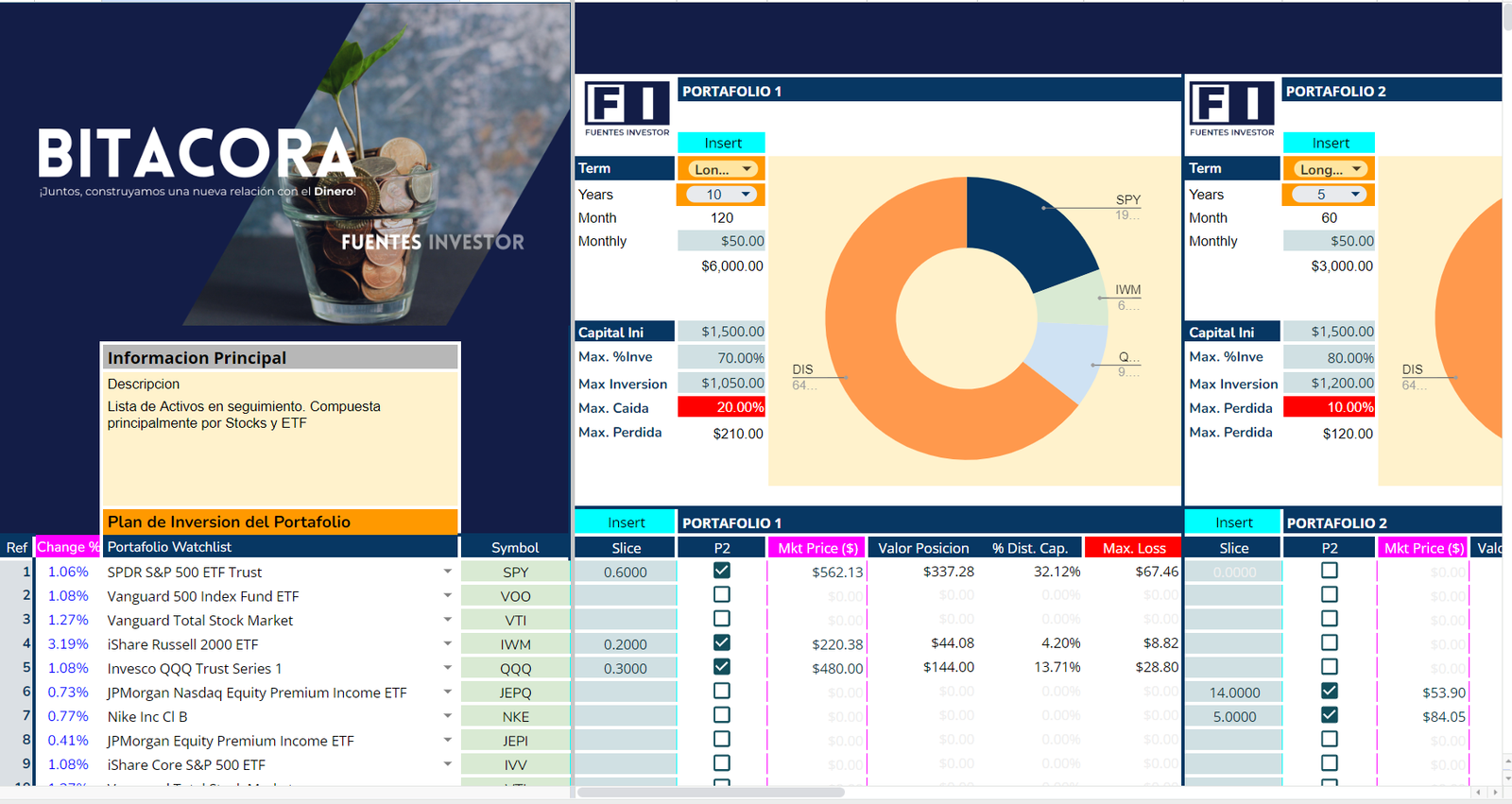The height and width of the screenshot is (804, 1512).
Task: Check Portafolio 2 checkbox for IWM row
Action: [x=1330, y=642]
